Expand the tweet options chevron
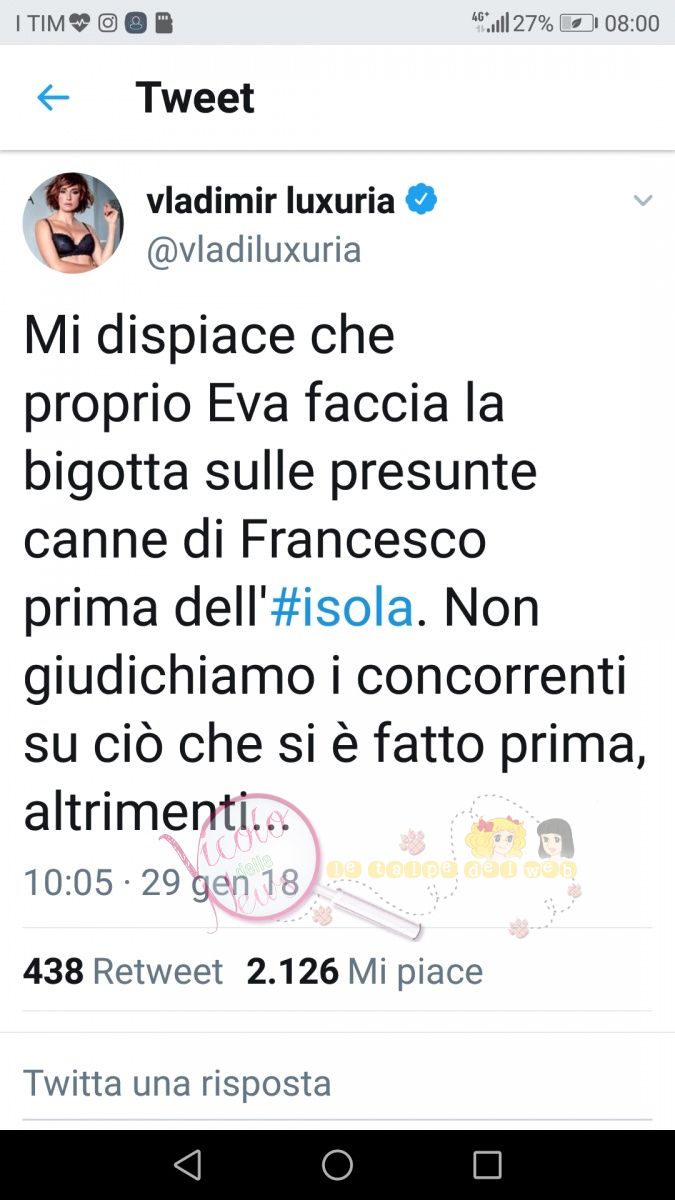Viewport: 675px width, 1200px height. (x=643, y=201)
